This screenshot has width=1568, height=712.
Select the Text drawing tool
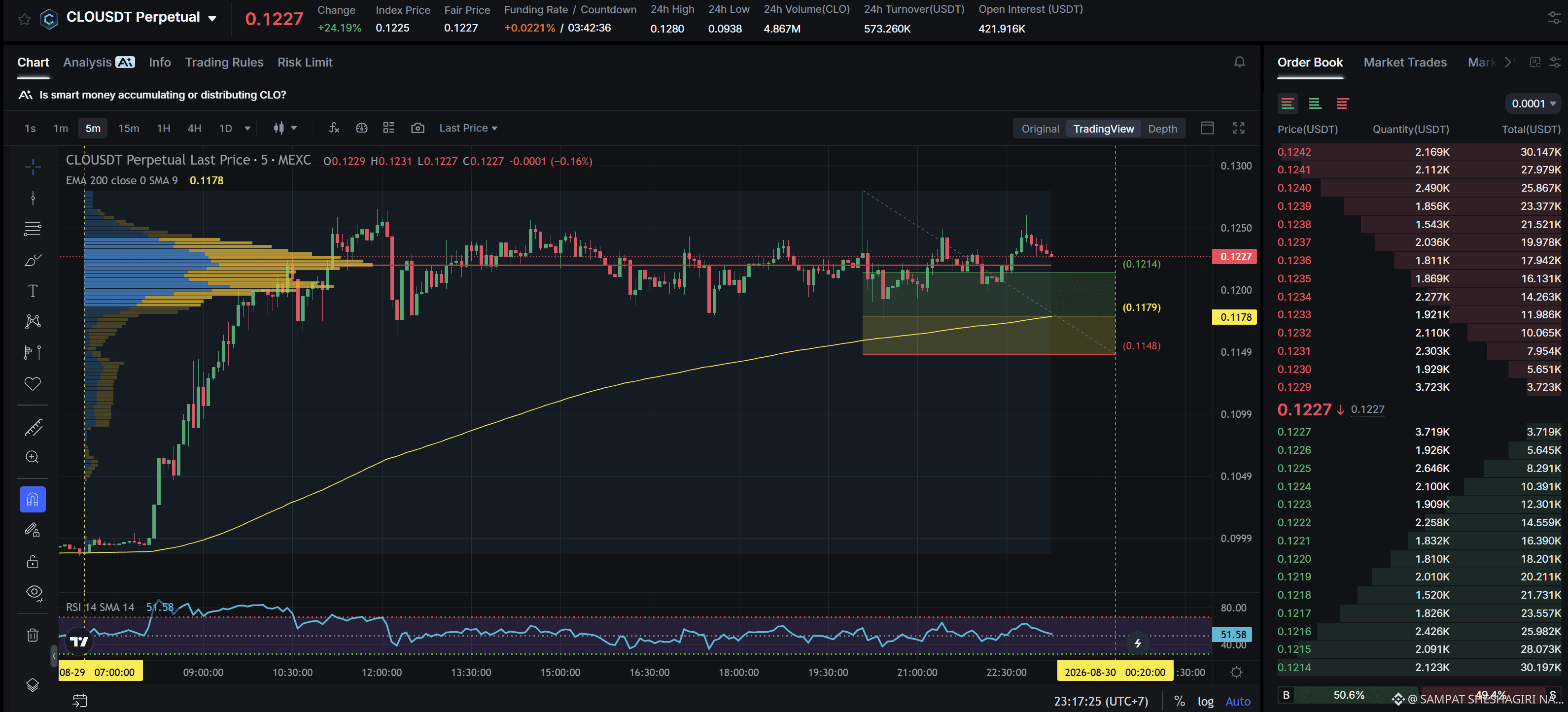click(x=33, y=291)
